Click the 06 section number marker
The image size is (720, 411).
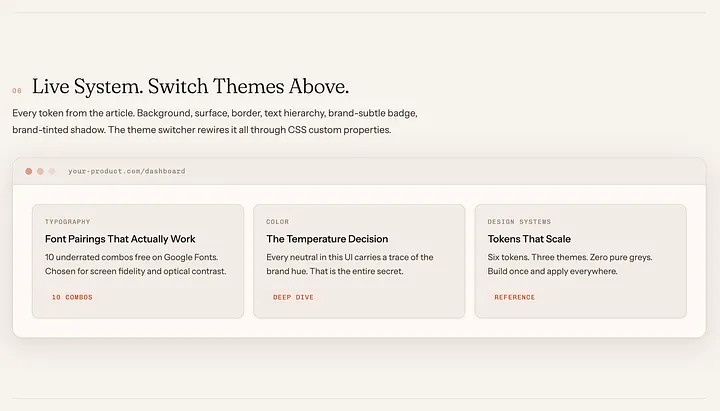pyautogui.click(x=17, y=91)
